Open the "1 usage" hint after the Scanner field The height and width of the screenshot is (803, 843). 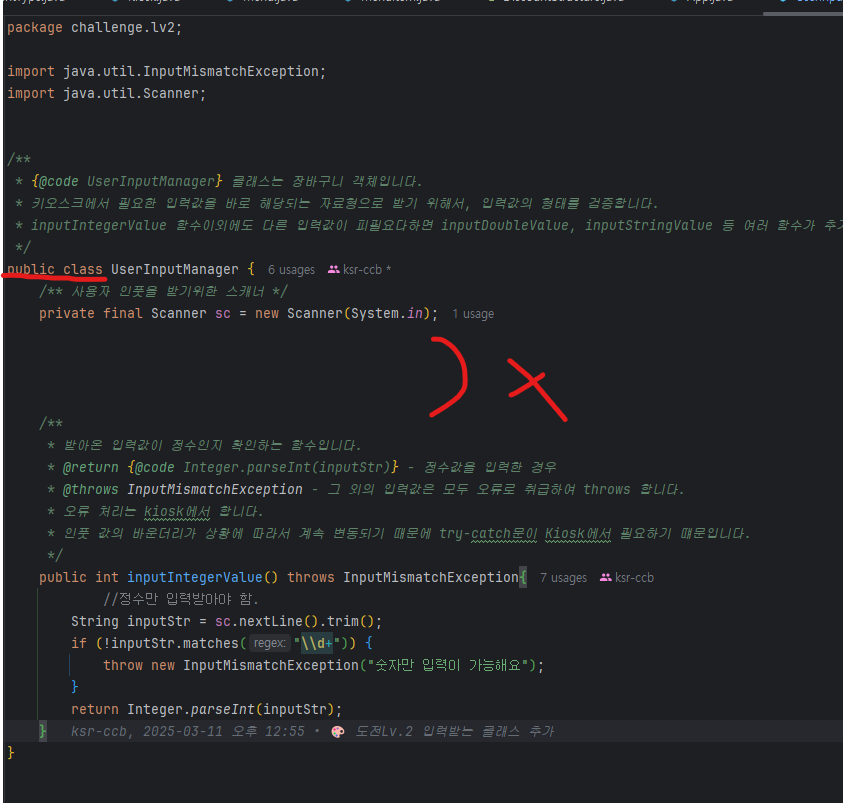click(x=473, y=314)
